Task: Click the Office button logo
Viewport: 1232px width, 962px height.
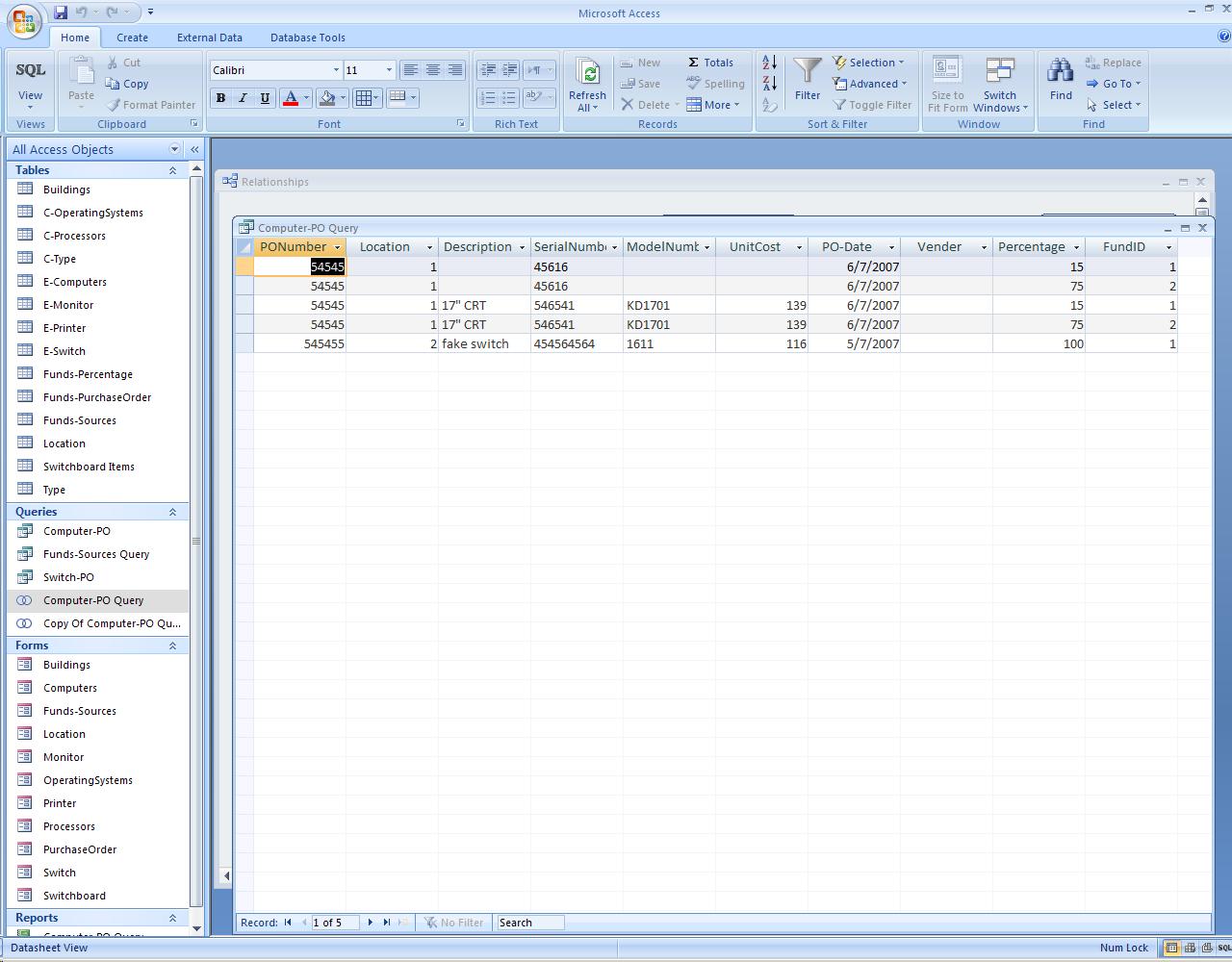Action: tap(24, 22)
